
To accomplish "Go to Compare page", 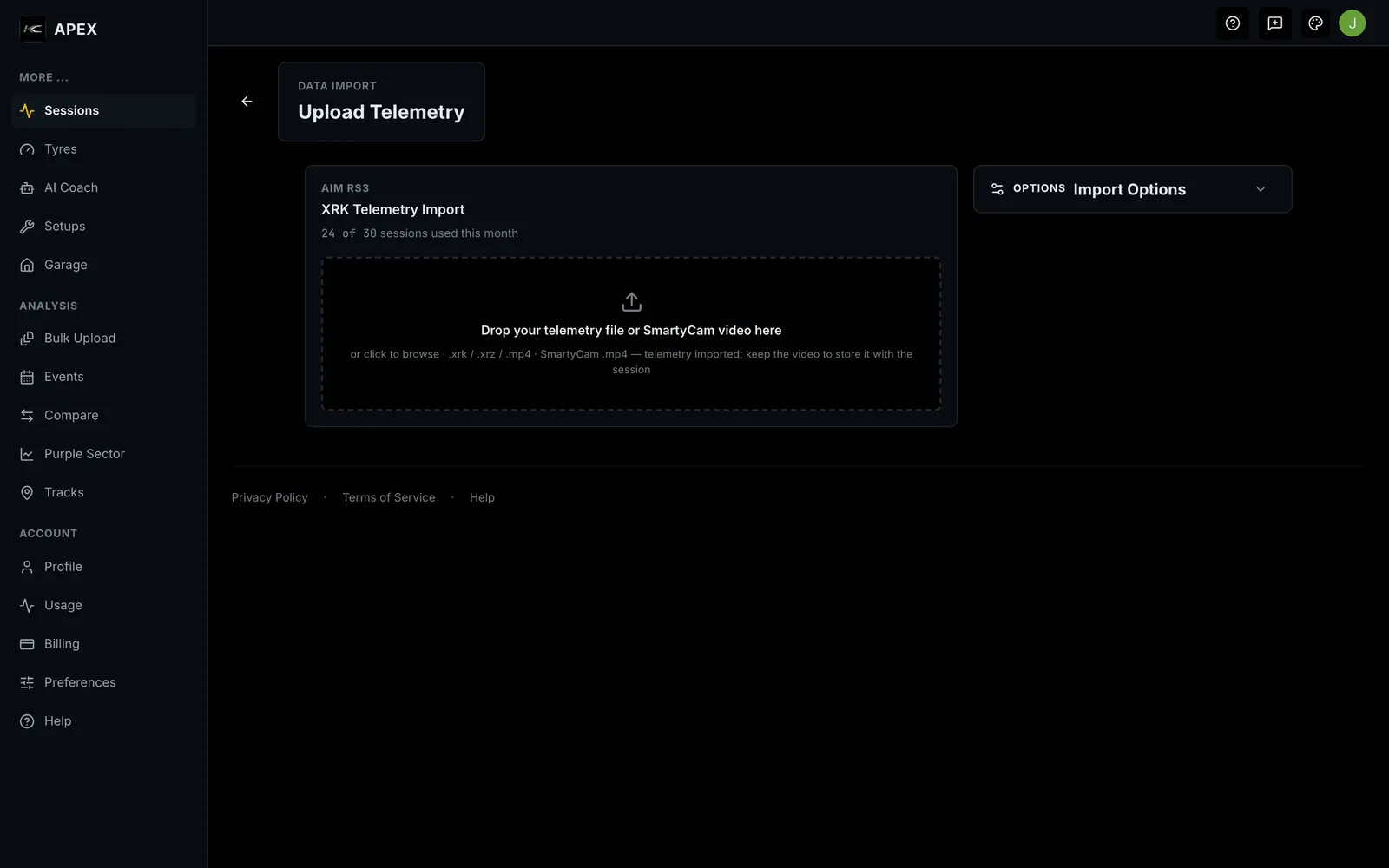I will (x=104, y=416).
